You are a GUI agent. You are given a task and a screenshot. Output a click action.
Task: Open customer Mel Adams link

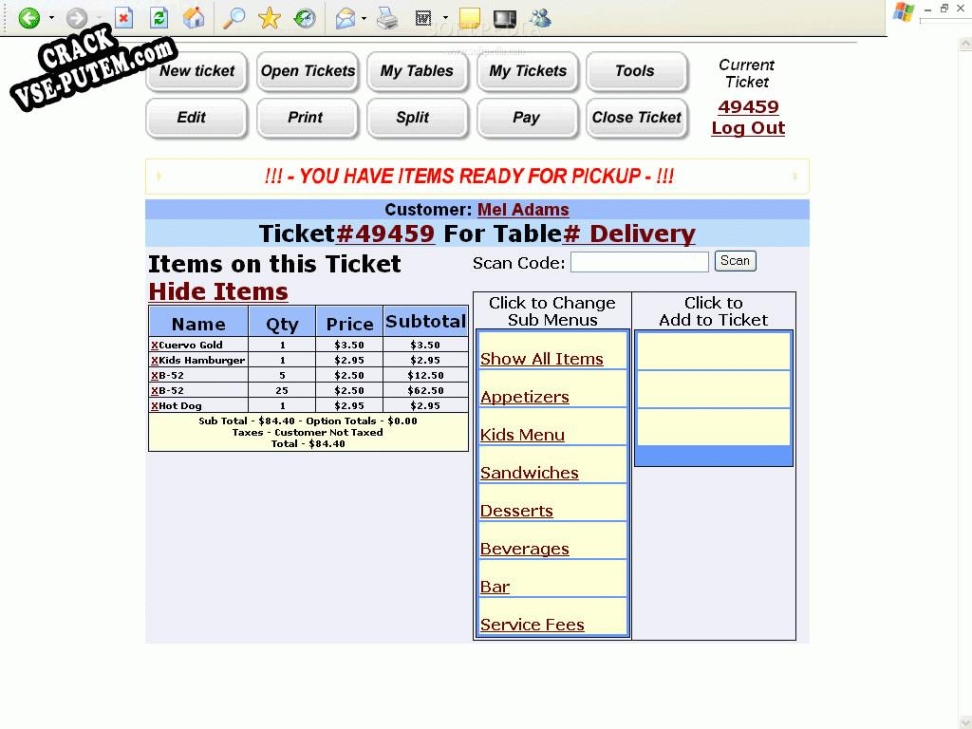(523, 210)
